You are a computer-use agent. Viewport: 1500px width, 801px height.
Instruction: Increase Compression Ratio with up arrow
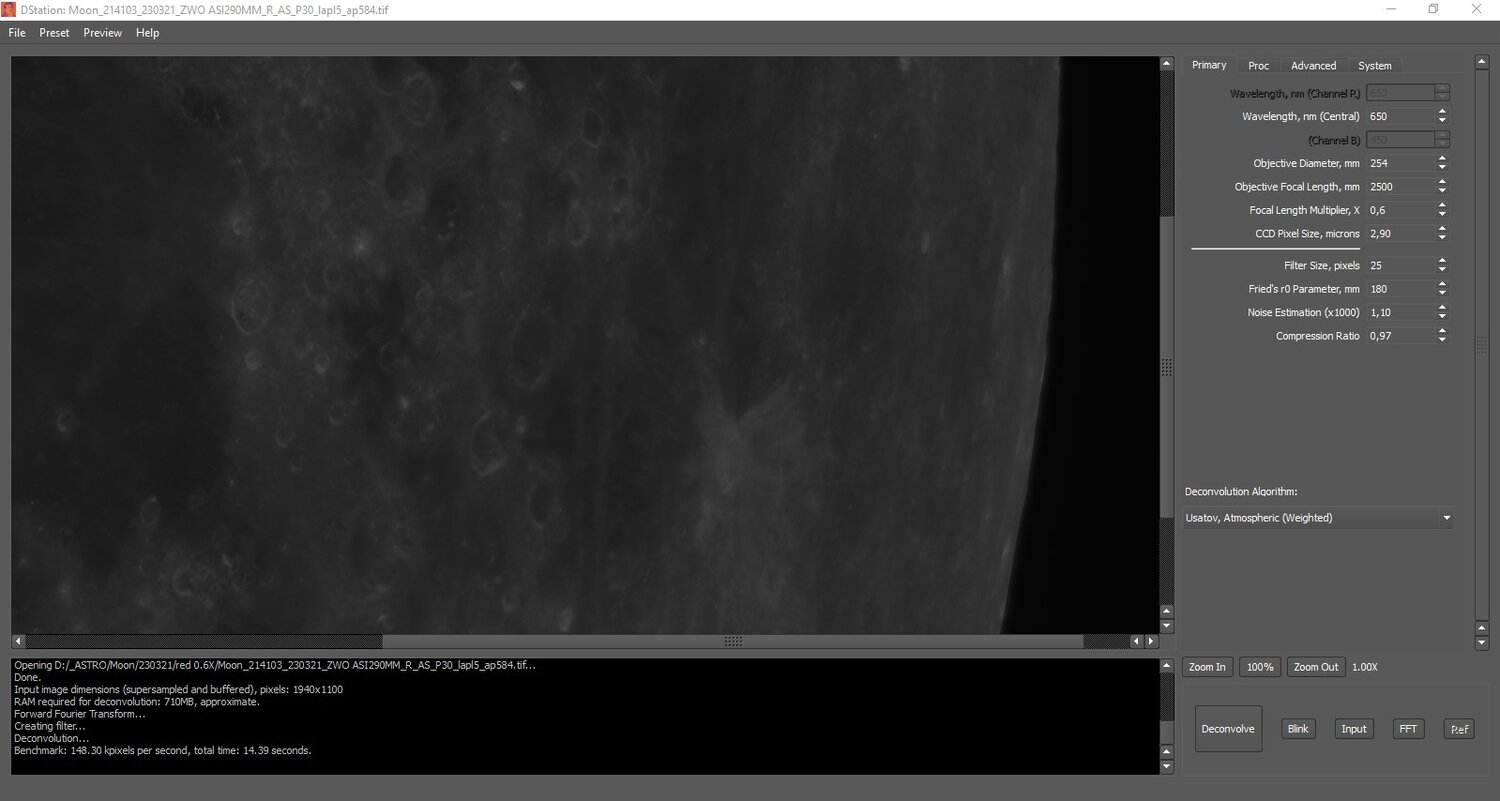point(1442,331)
